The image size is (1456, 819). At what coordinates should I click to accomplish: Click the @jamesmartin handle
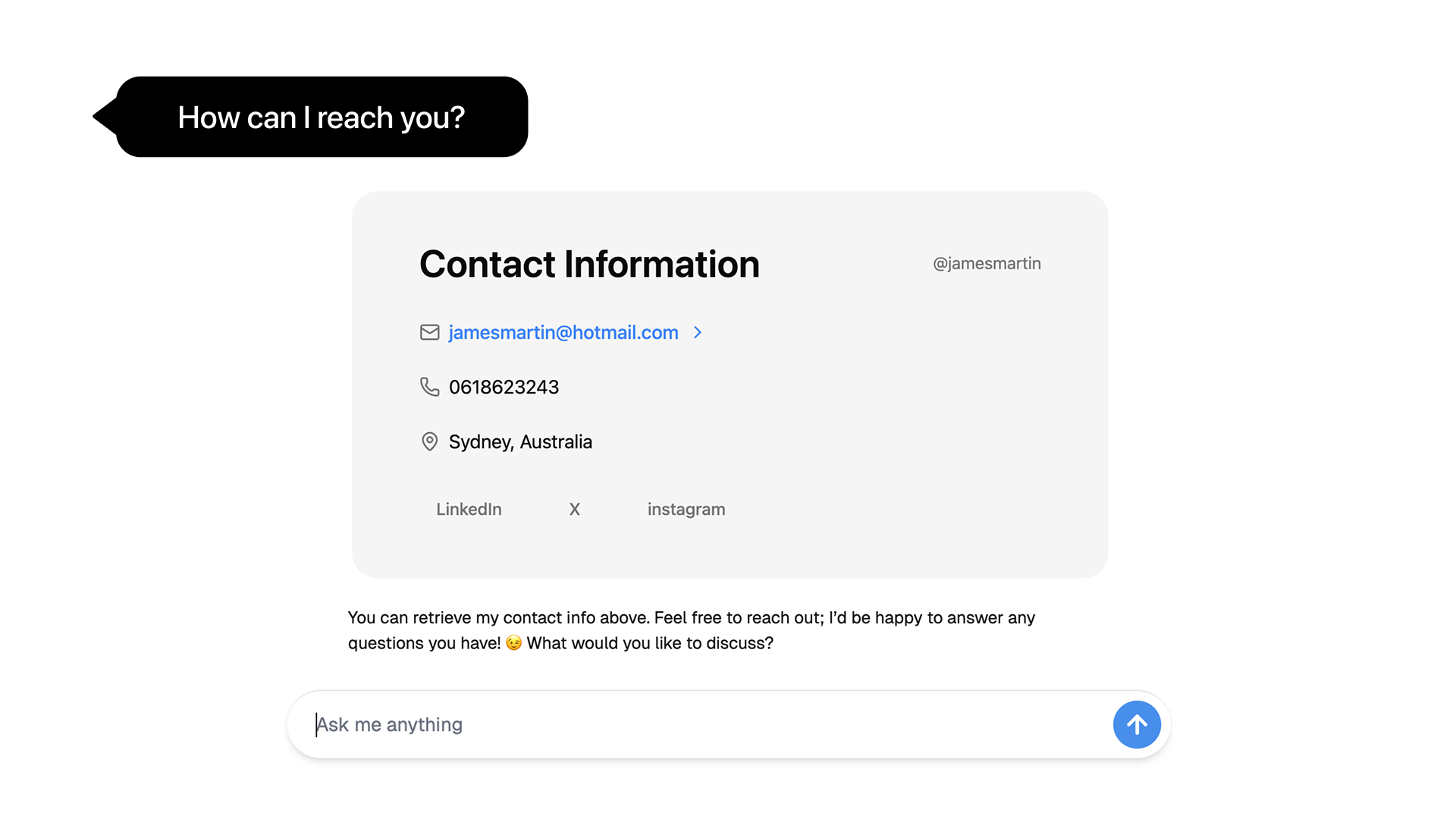986,263
